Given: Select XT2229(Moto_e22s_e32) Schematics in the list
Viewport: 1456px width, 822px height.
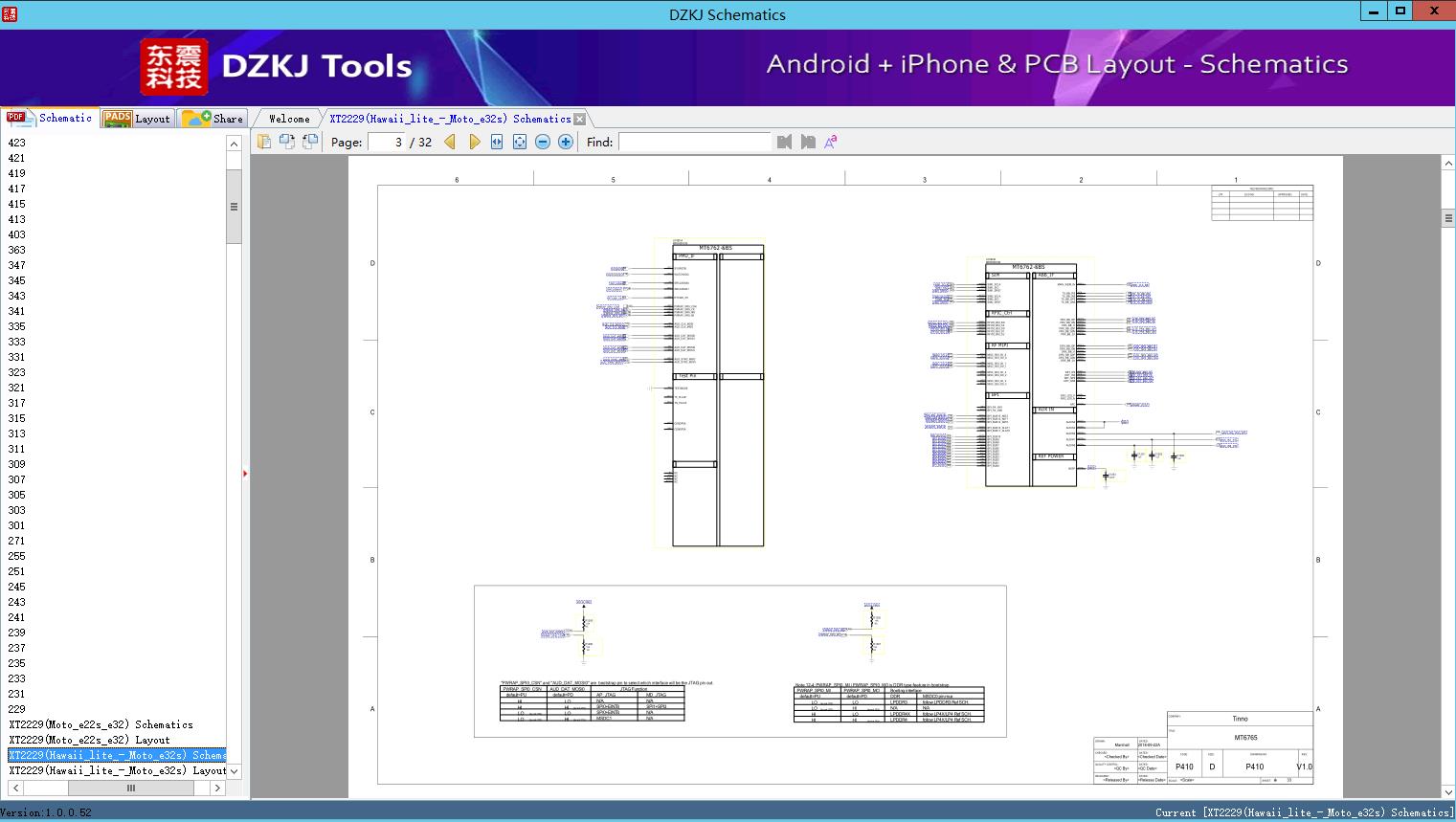Looking at the screenshot, I should (101, 724).
